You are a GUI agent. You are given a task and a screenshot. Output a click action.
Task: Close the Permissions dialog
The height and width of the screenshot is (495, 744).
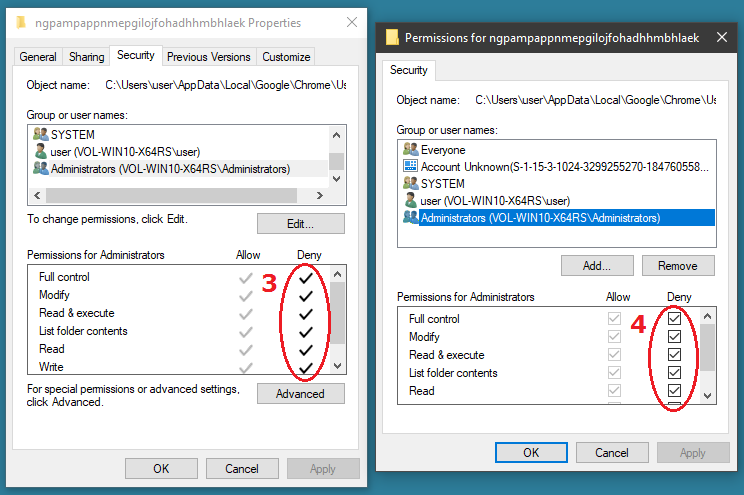click(722, 37)
